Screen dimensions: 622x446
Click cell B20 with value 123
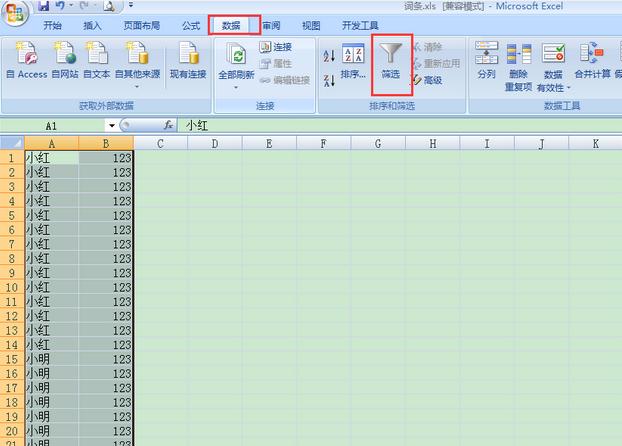pos(106,431)
